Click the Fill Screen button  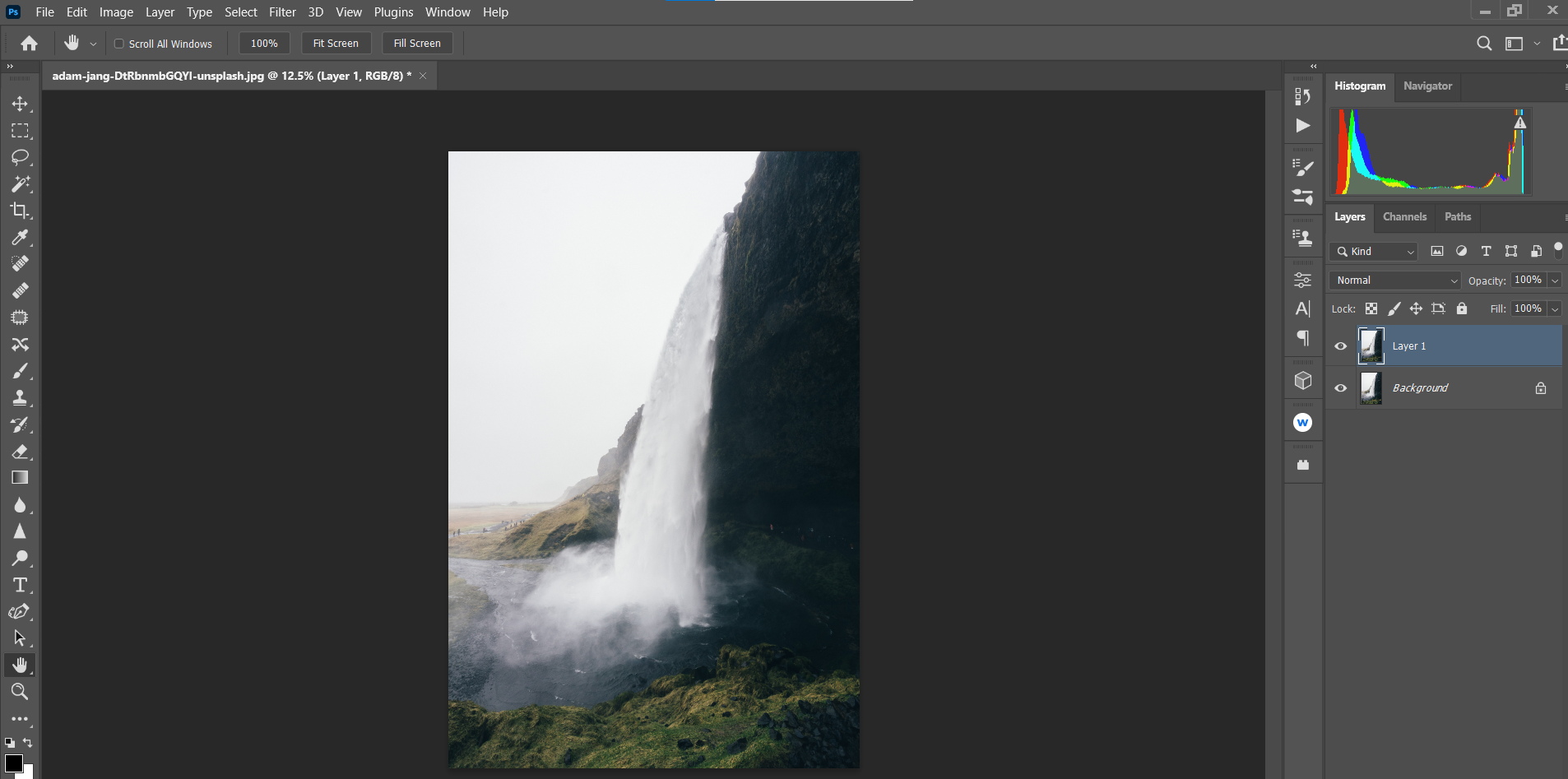(417, 44)
